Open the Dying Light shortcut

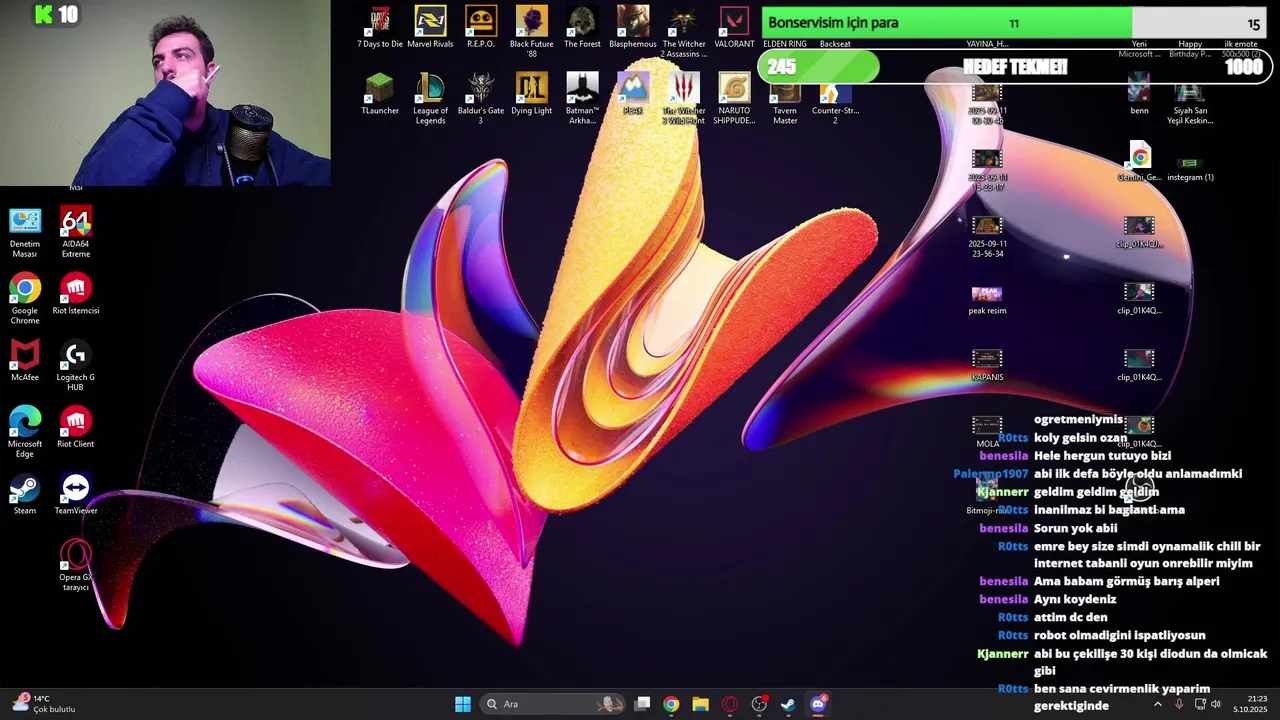[x=531, y=94]
